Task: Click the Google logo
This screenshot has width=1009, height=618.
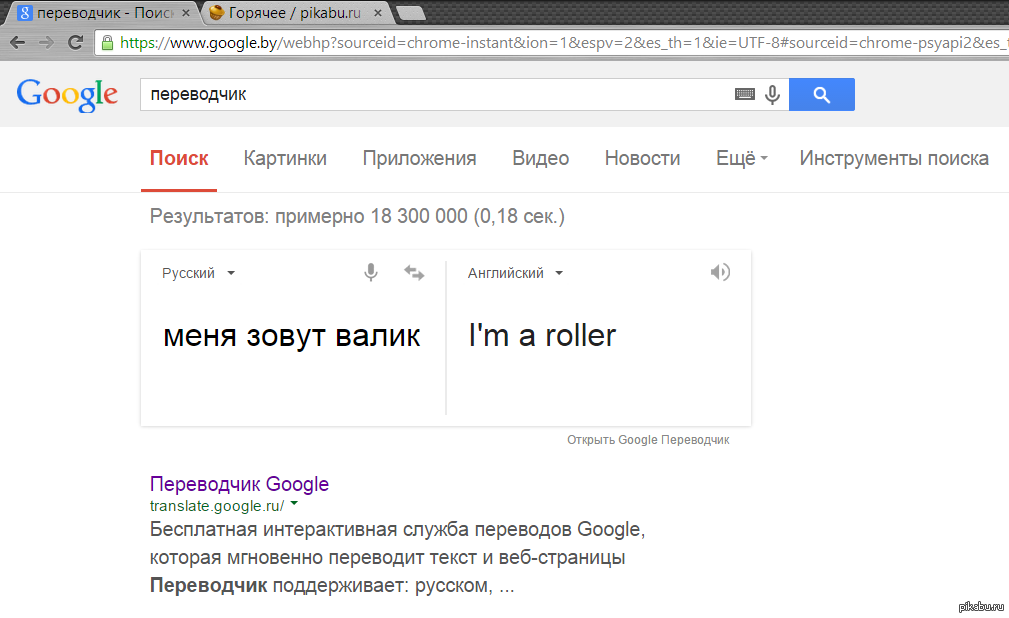Action: [x=67, y=95]
